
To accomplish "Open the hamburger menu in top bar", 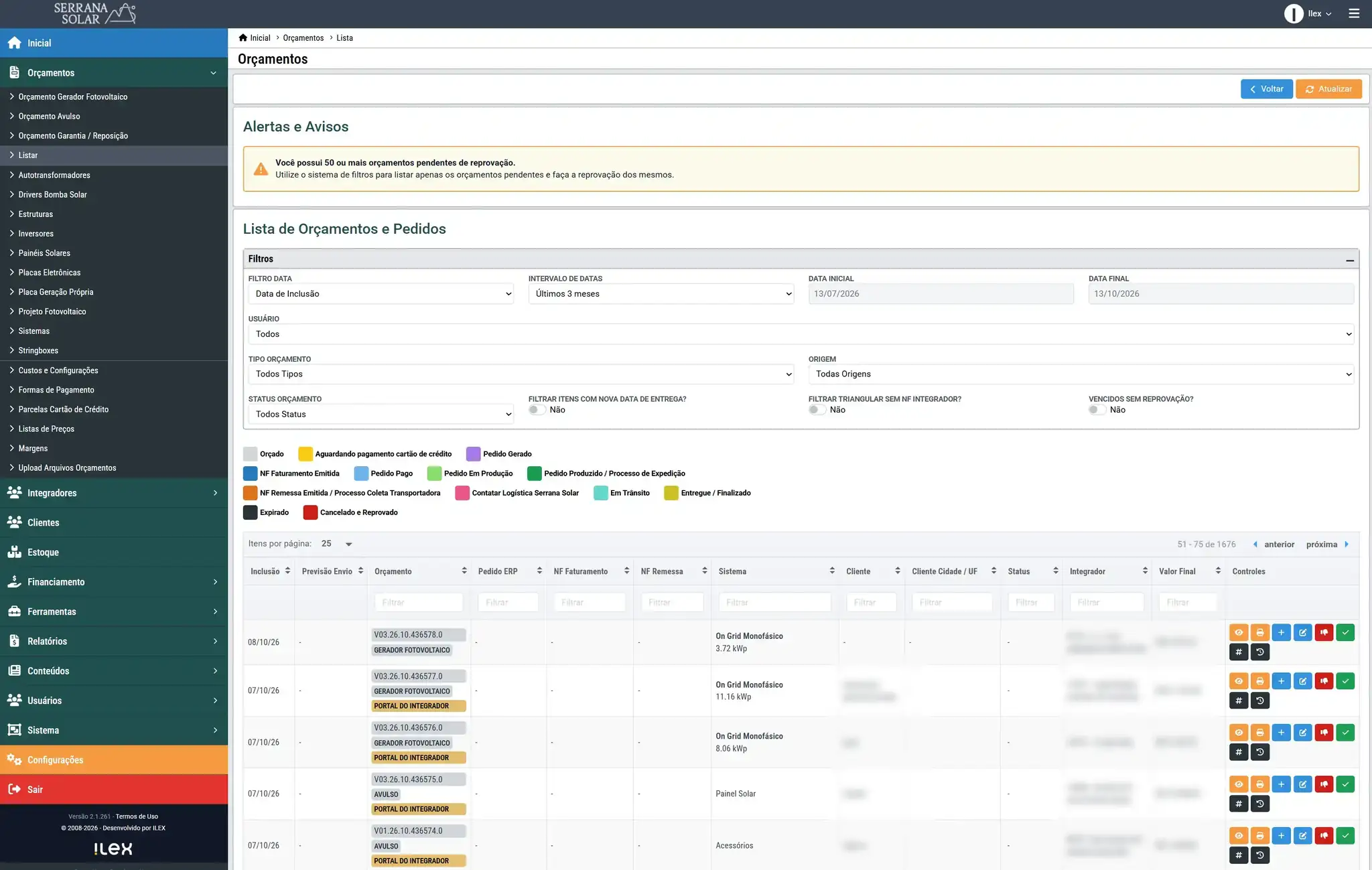I will tap(1354, 13).
